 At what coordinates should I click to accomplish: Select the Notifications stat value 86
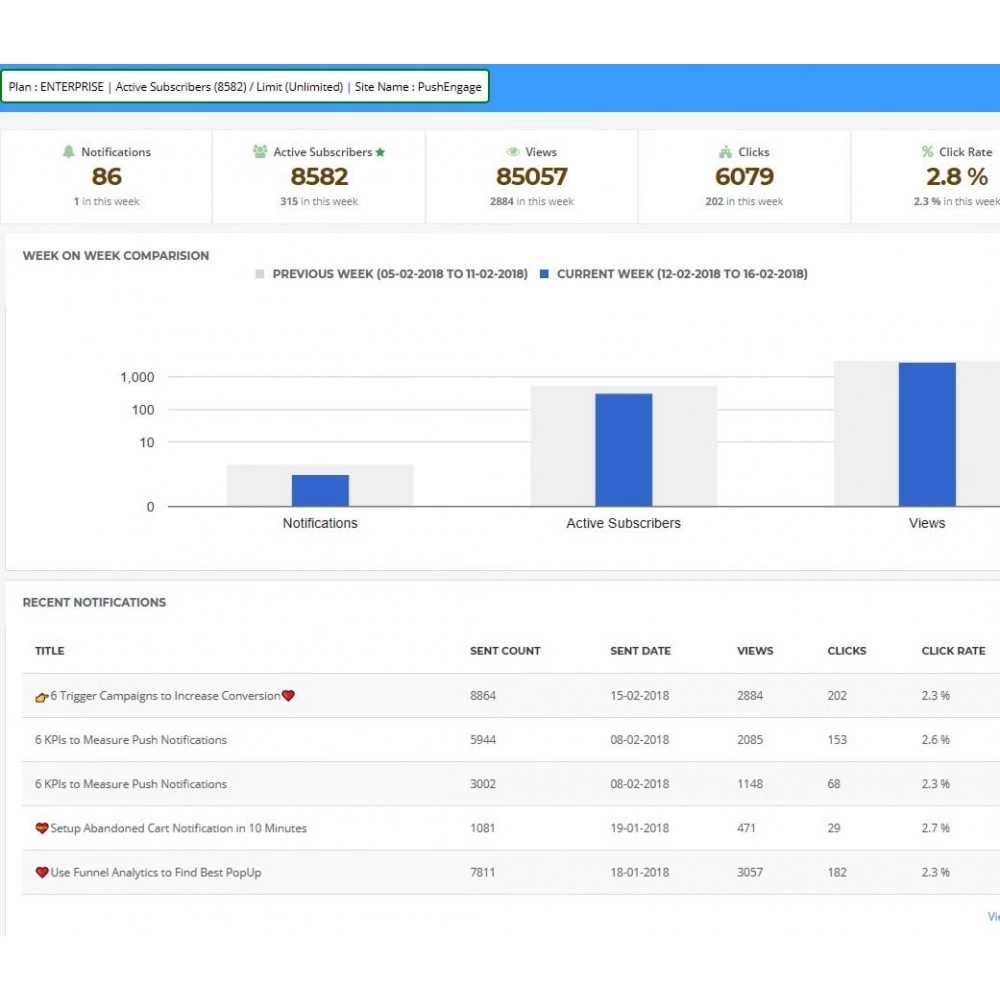point(107,177)
